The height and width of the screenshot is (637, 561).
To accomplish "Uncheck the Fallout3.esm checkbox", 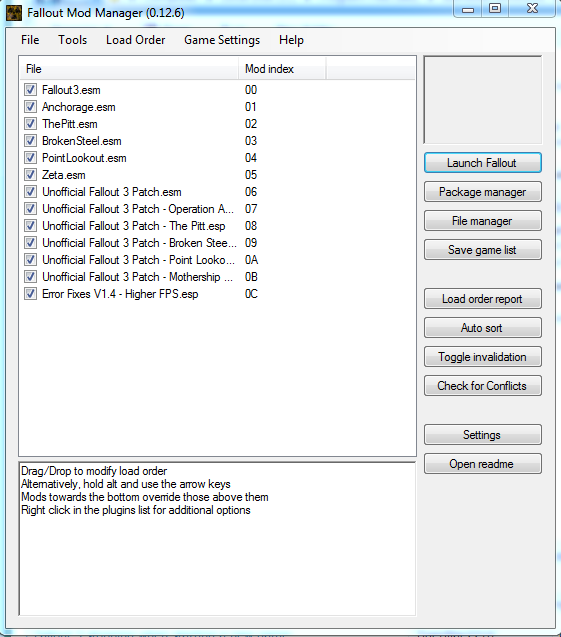I will [x=30, y=90].
